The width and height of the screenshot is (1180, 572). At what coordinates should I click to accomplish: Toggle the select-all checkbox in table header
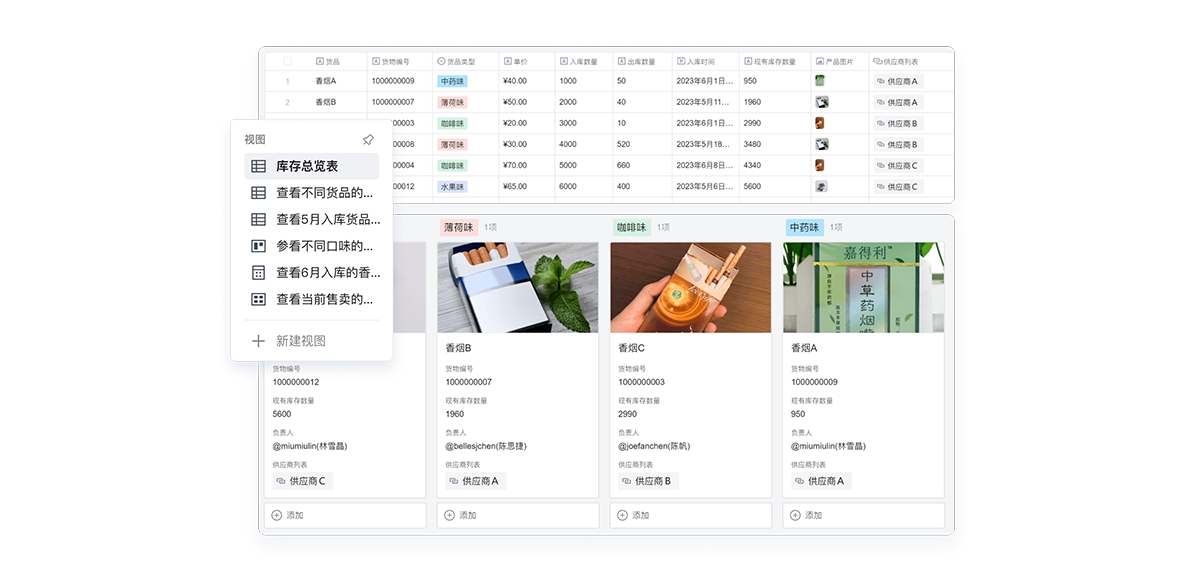click(x=288, y=61)
